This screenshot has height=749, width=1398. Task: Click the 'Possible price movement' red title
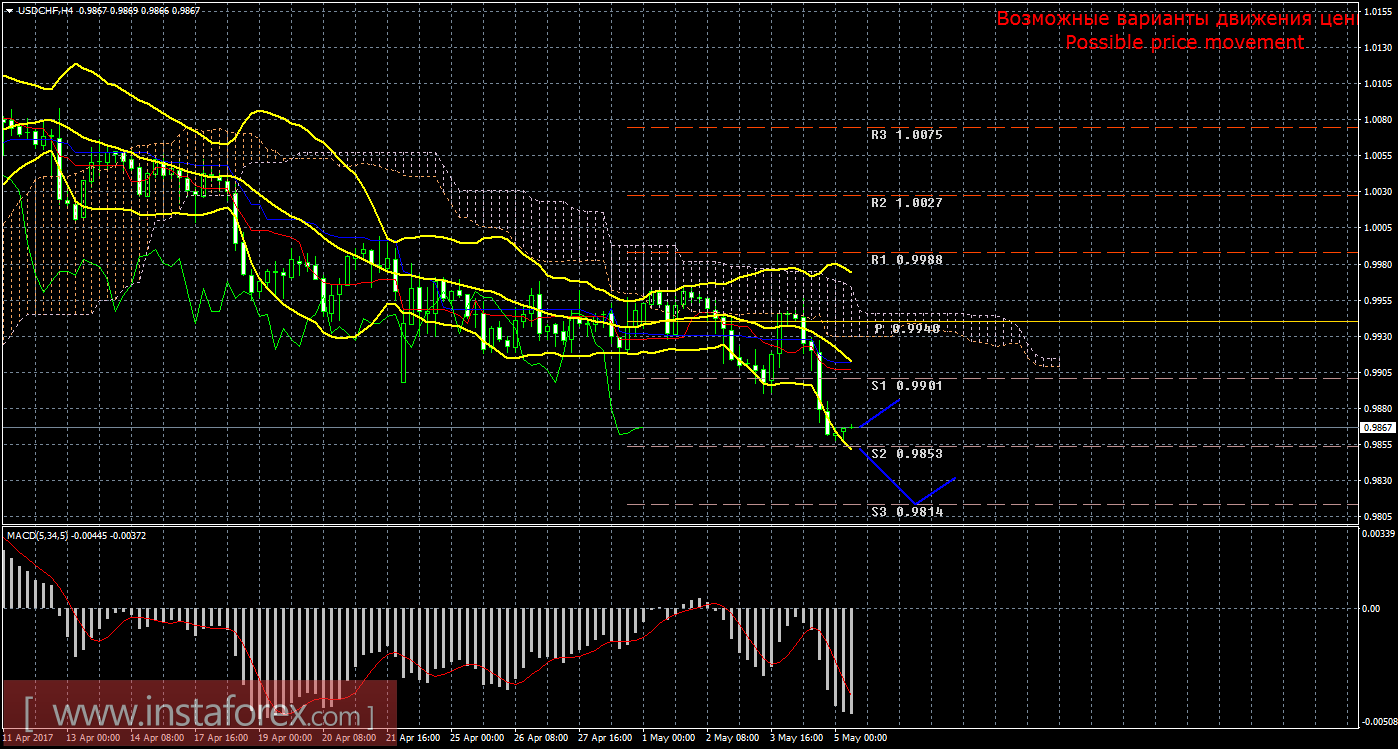(x=1184, y=42)
